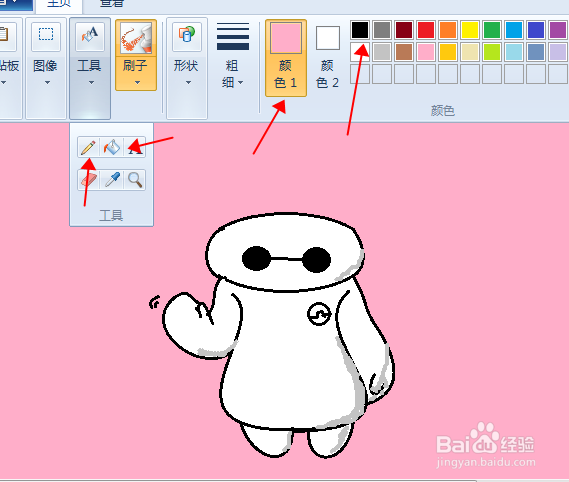Select the Fill with color bucket tool
Viewport: 569px width, 482px height.
(x=112, y=147)
